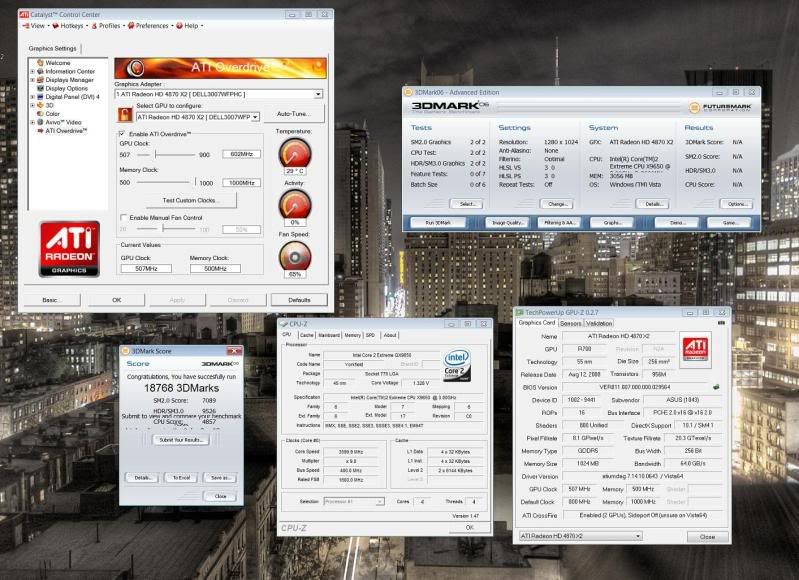Click the Activity gauge dial

pyautogui.click(x=295, y=204)
